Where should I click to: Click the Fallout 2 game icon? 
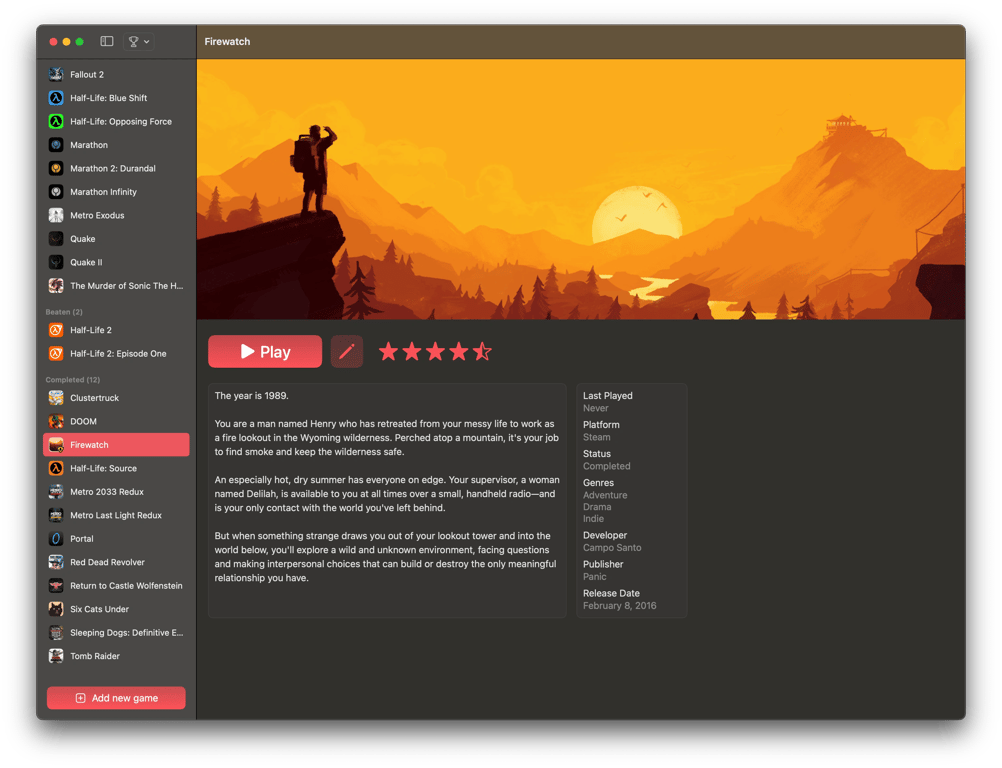pos(56,74)
